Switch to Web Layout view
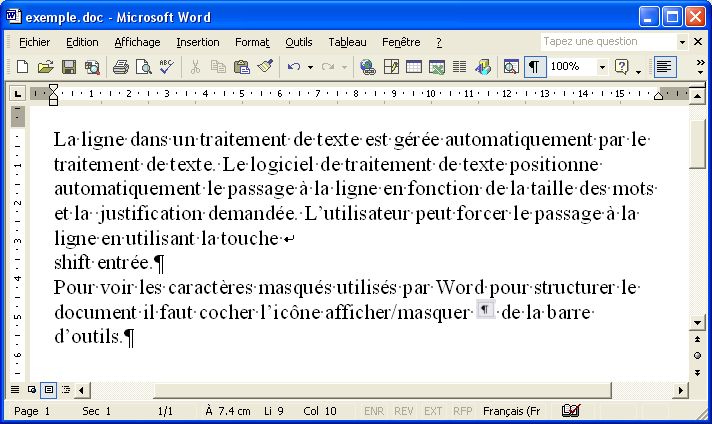Viewport: 712px width, 424px height. (x=32, y=389)
